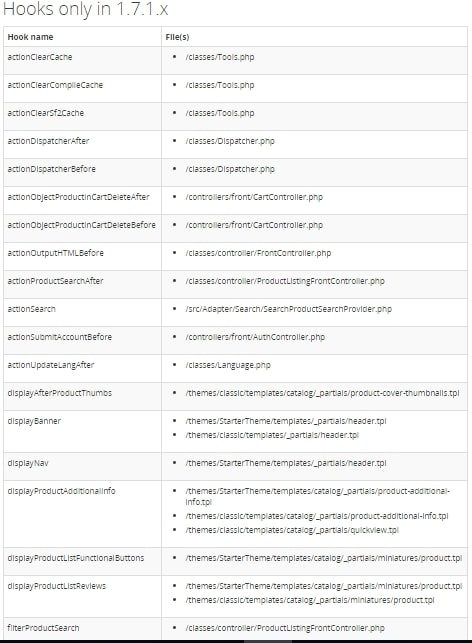The image size is (472, 643).
Task: Click the actionSearch hook name
Action: coord(32,309)
